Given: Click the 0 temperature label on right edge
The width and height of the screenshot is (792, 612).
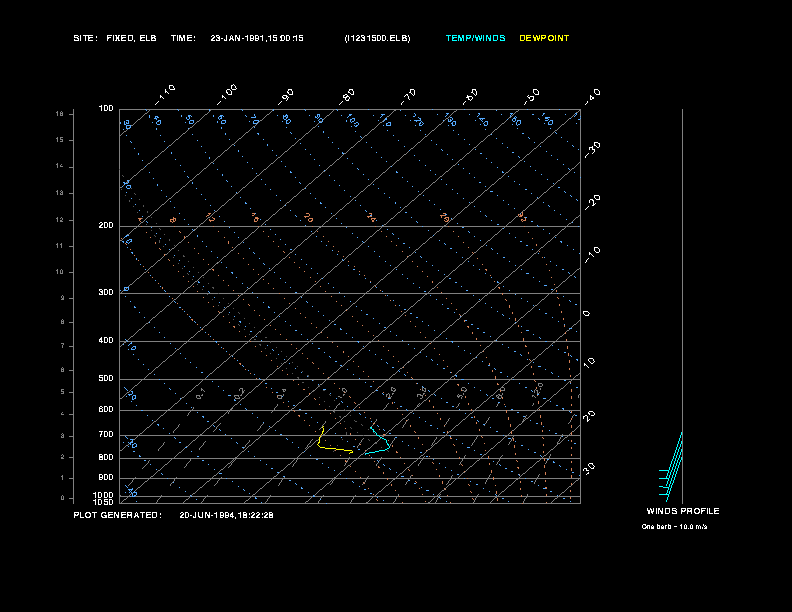Looking at the screenshot, I should point(586,314).
